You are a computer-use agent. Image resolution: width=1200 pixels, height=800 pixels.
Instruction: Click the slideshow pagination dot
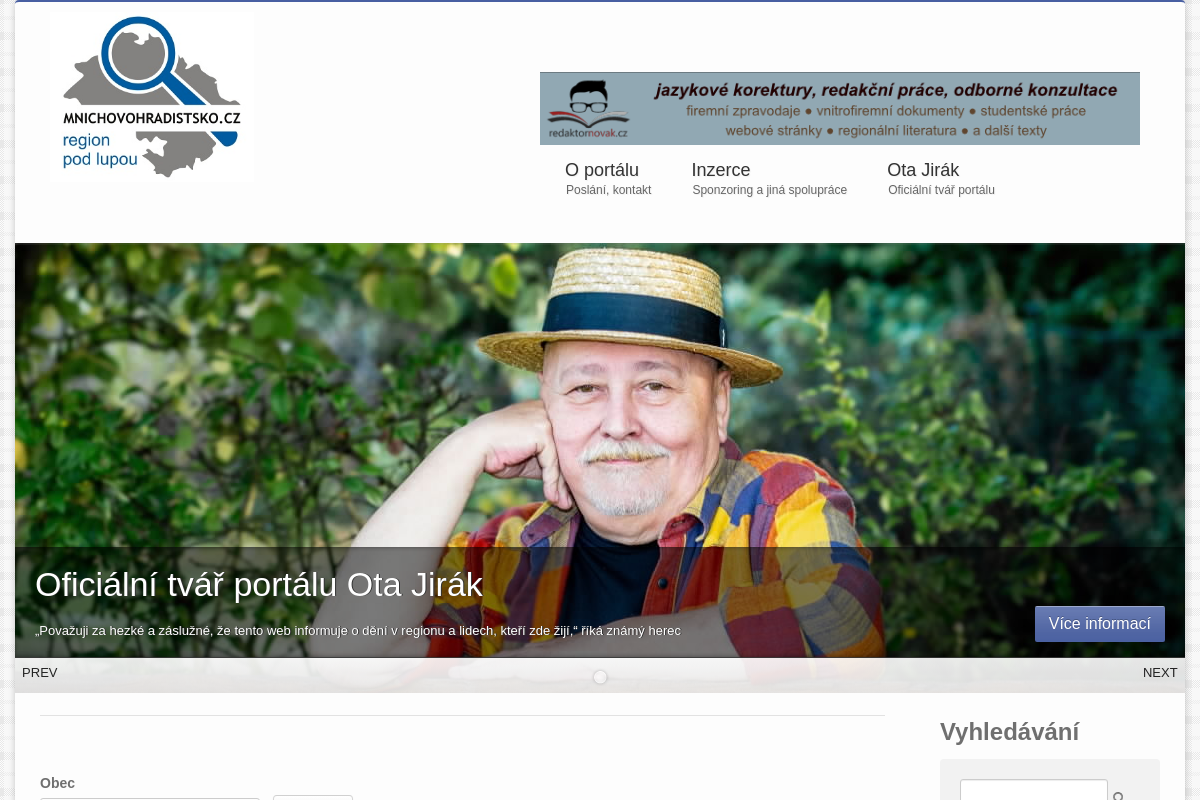pyautogui.click(x=600, y=677)
